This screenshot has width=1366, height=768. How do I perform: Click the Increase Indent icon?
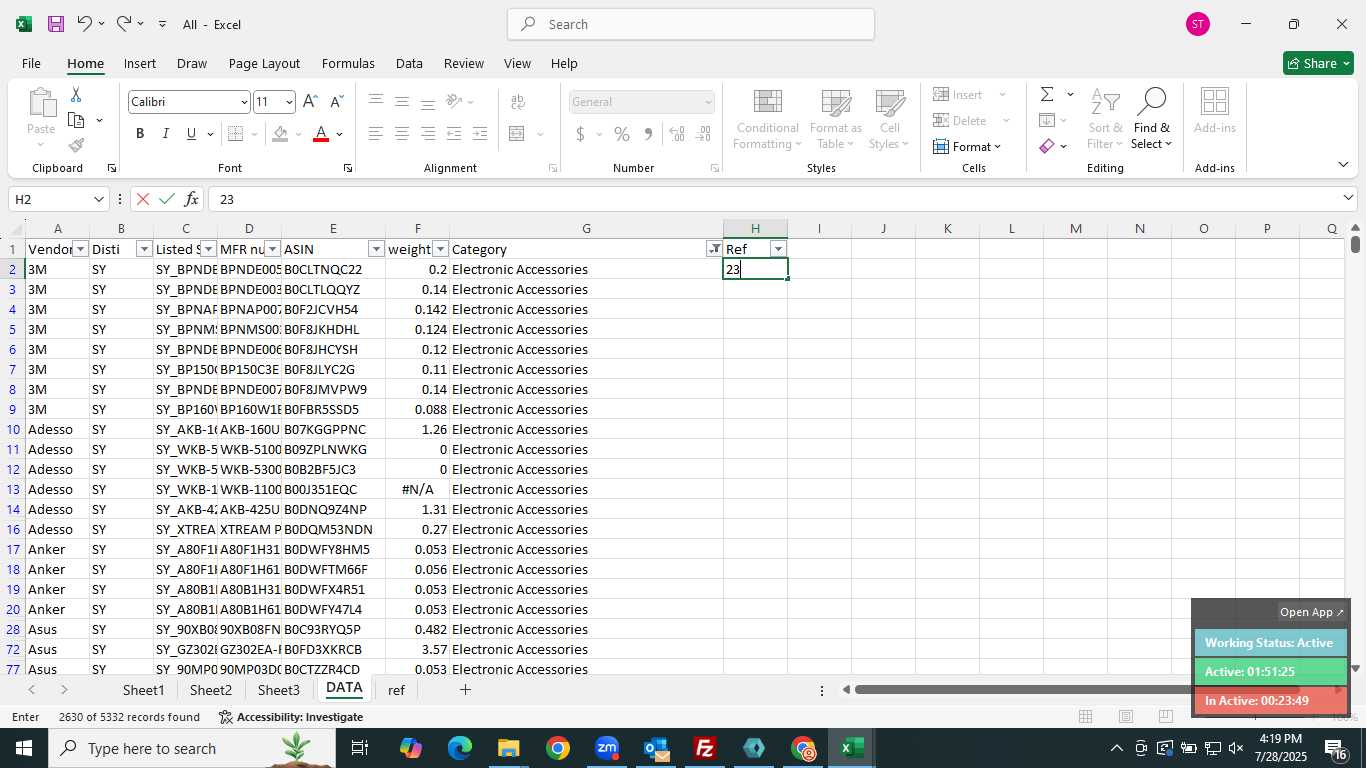coord(480,134)
